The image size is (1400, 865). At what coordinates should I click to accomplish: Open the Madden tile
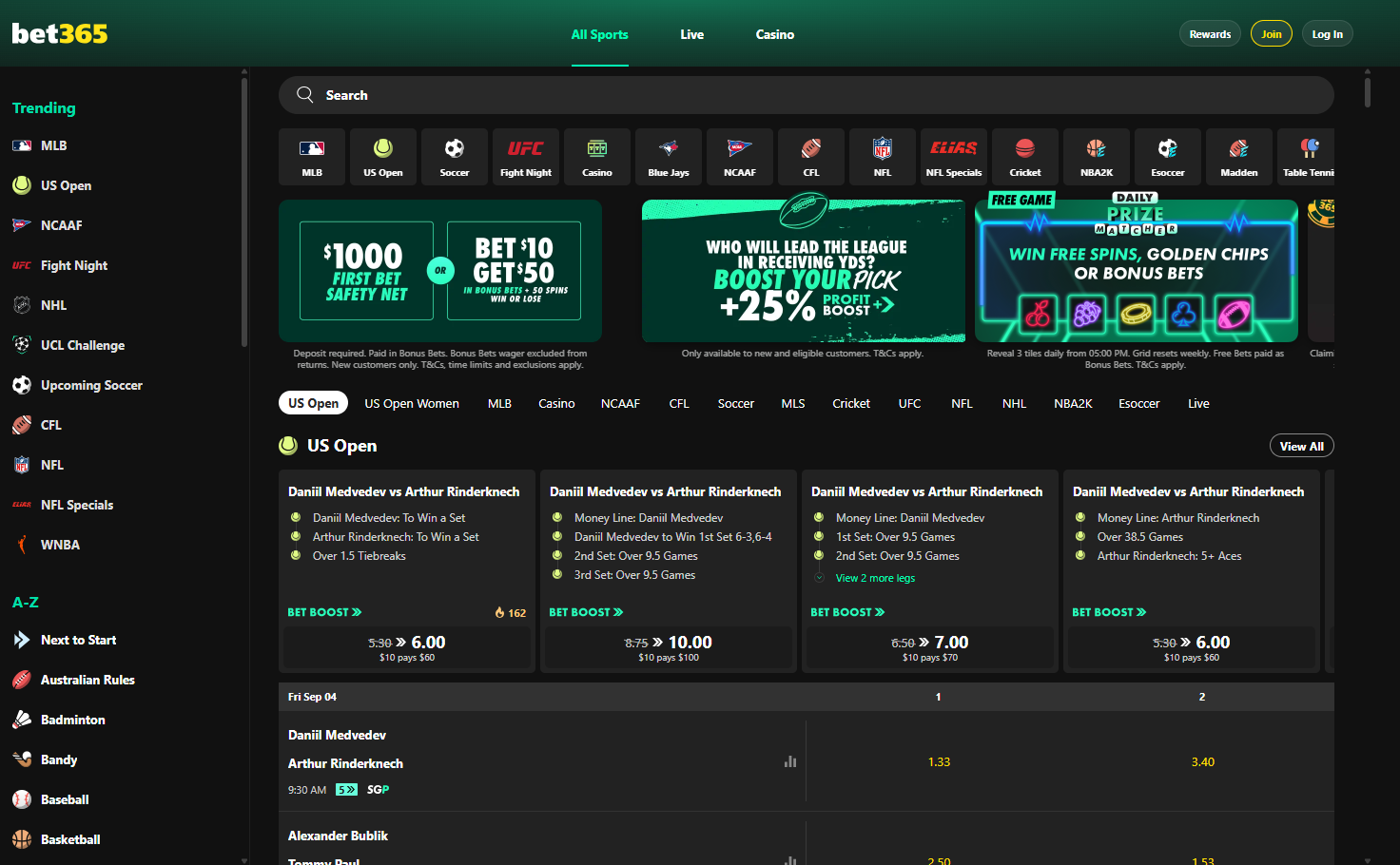(x=1239, y=157)
